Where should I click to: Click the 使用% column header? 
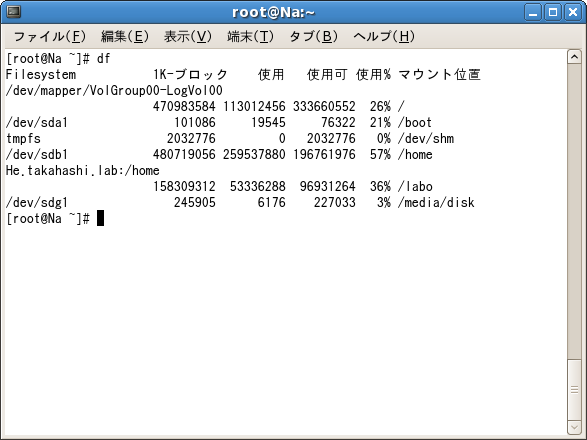tap(373, 75)
